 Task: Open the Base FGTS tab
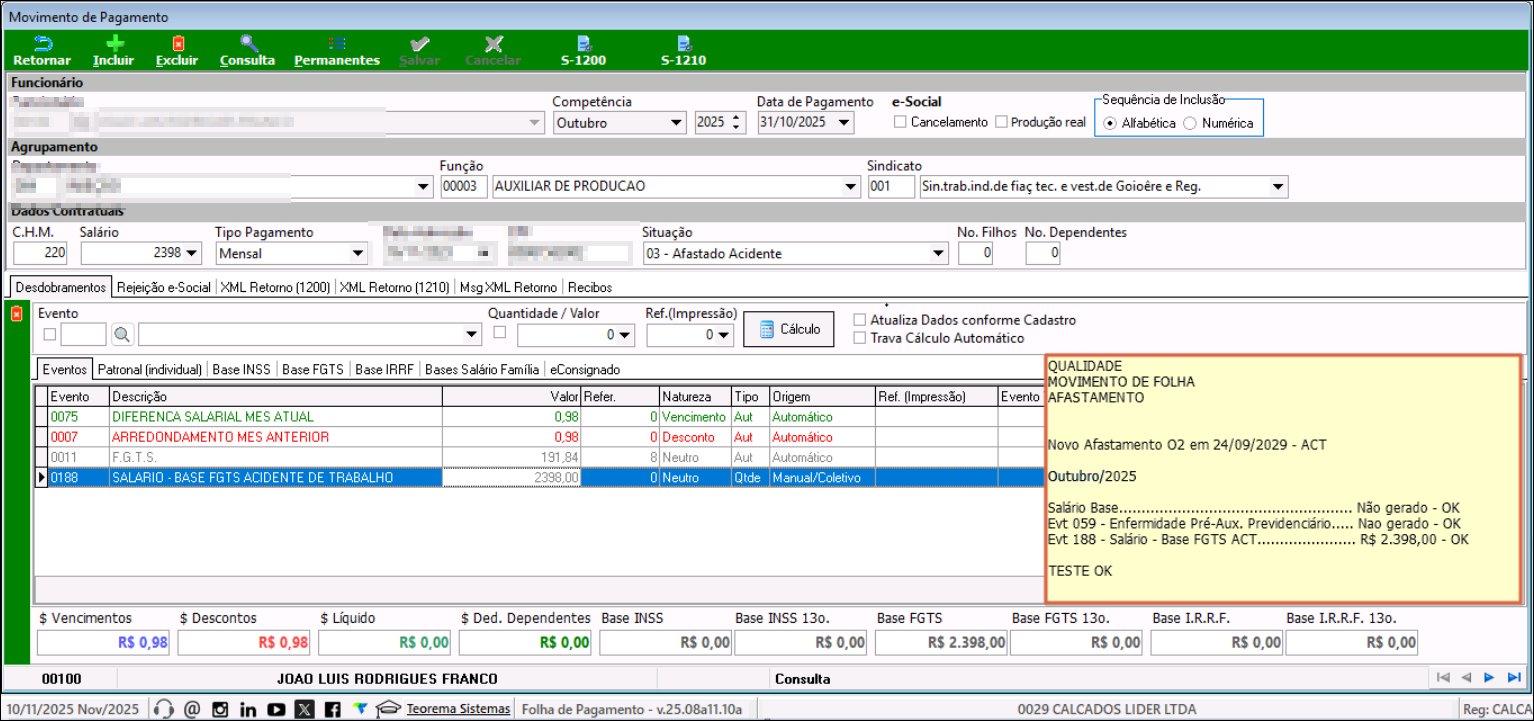[312, 369]
